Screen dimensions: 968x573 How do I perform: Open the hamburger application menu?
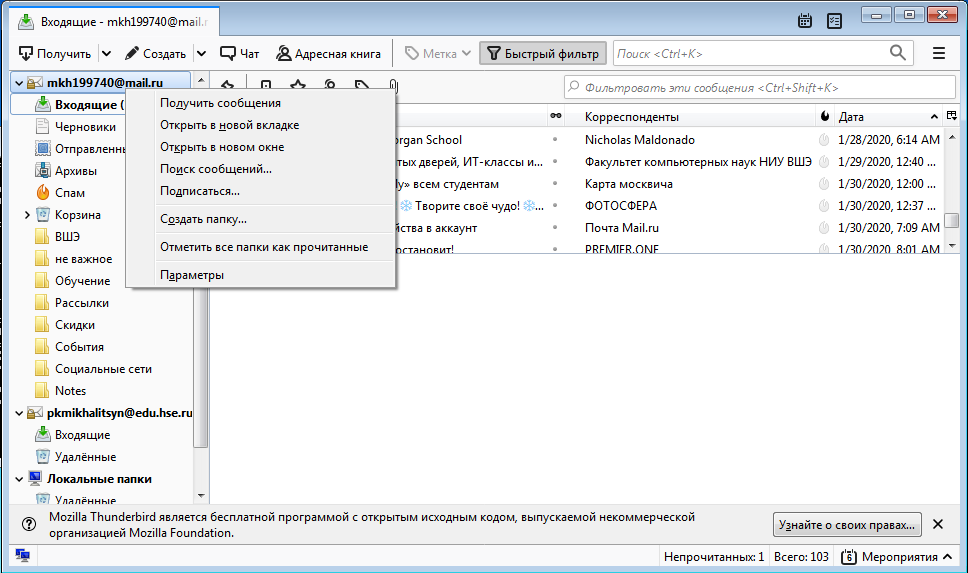(939, 54)
